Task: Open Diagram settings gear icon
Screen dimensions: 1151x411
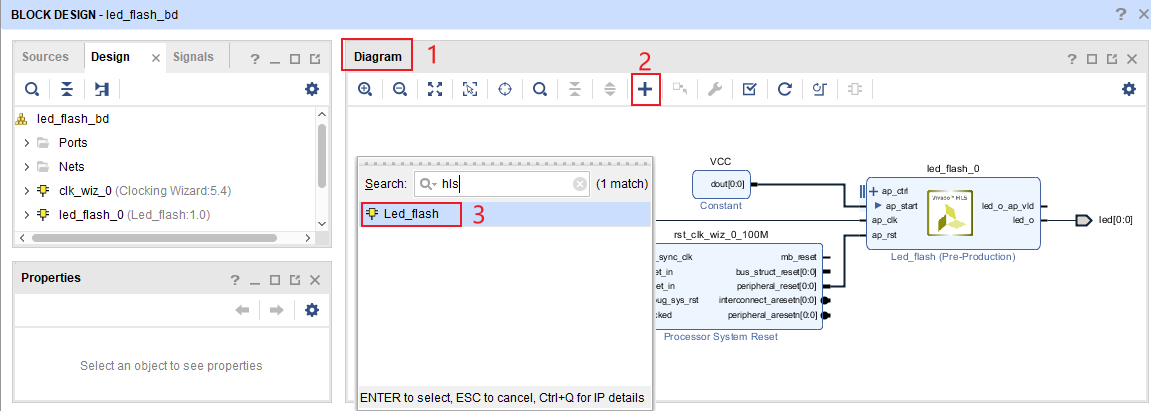Action: pos(1129,89)
